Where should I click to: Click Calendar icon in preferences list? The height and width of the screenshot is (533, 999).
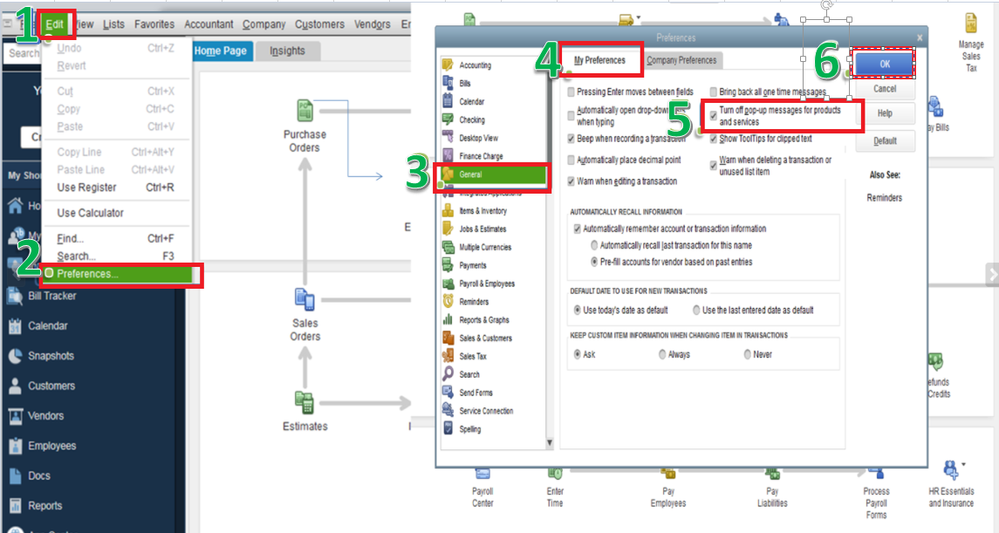point(448,101)
